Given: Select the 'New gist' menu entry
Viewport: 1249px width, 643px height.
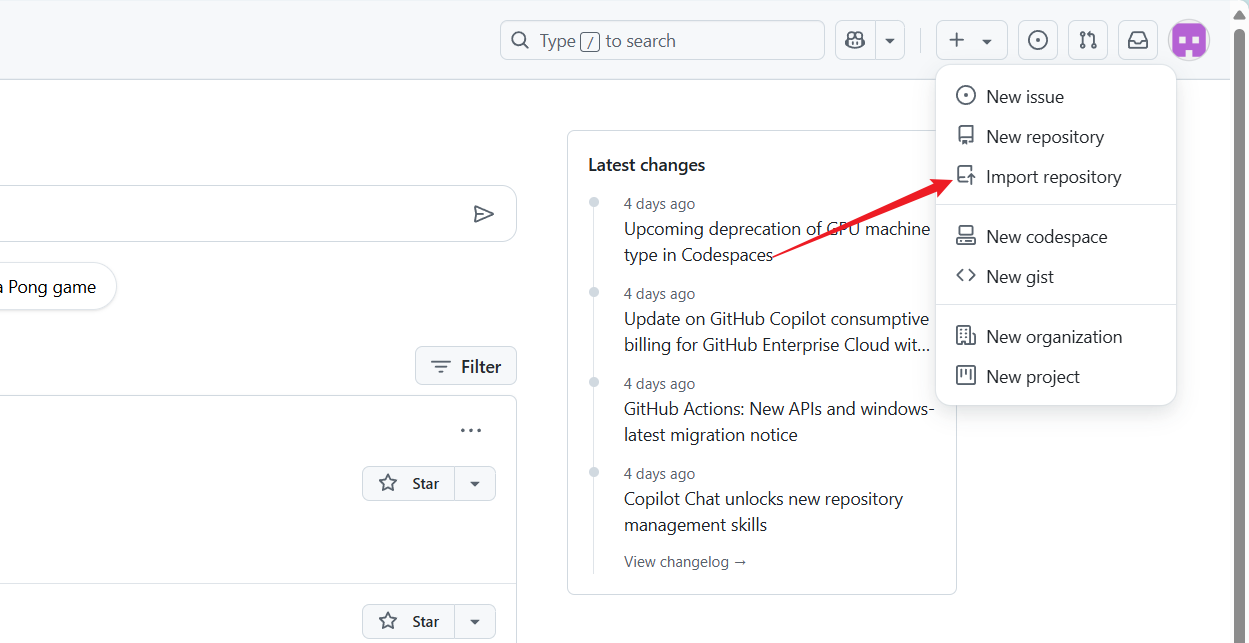Looking at the screenshot, I should (x=1056, y=277).
